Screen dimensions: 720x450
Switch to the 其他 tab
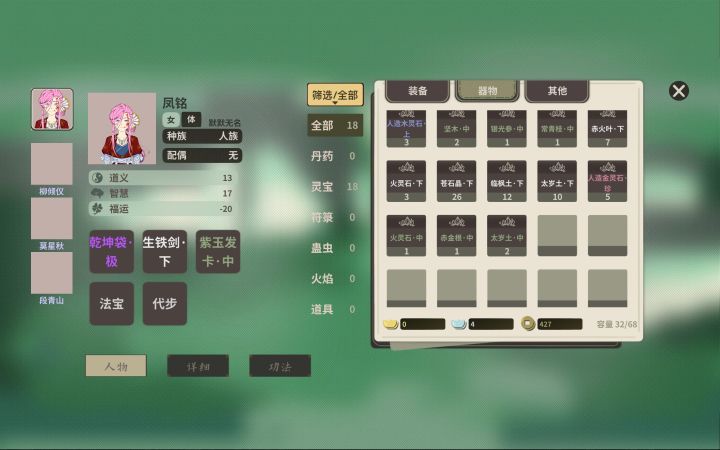557,91
